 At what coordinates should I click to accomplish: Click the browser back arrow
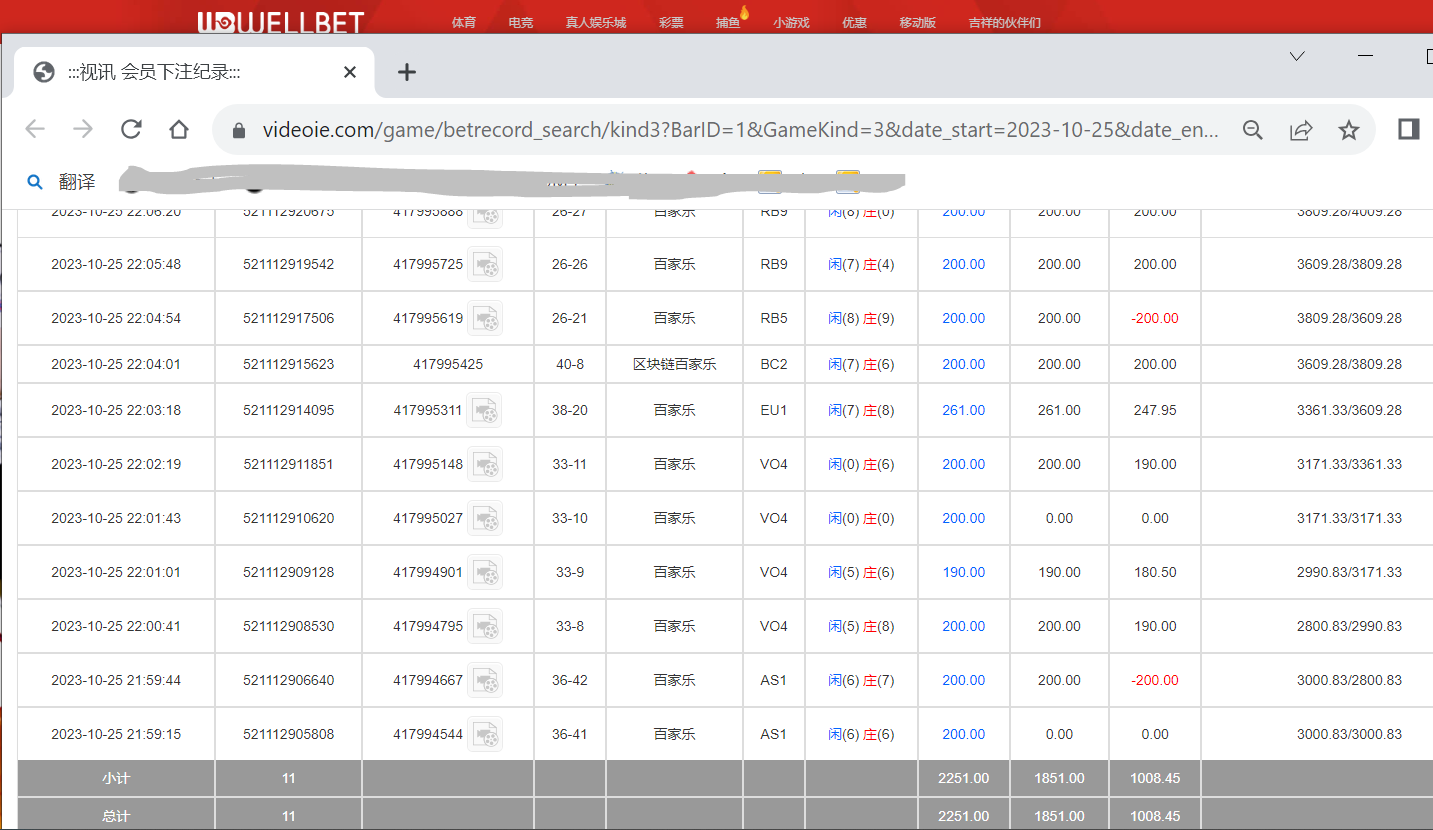point(35,129)
